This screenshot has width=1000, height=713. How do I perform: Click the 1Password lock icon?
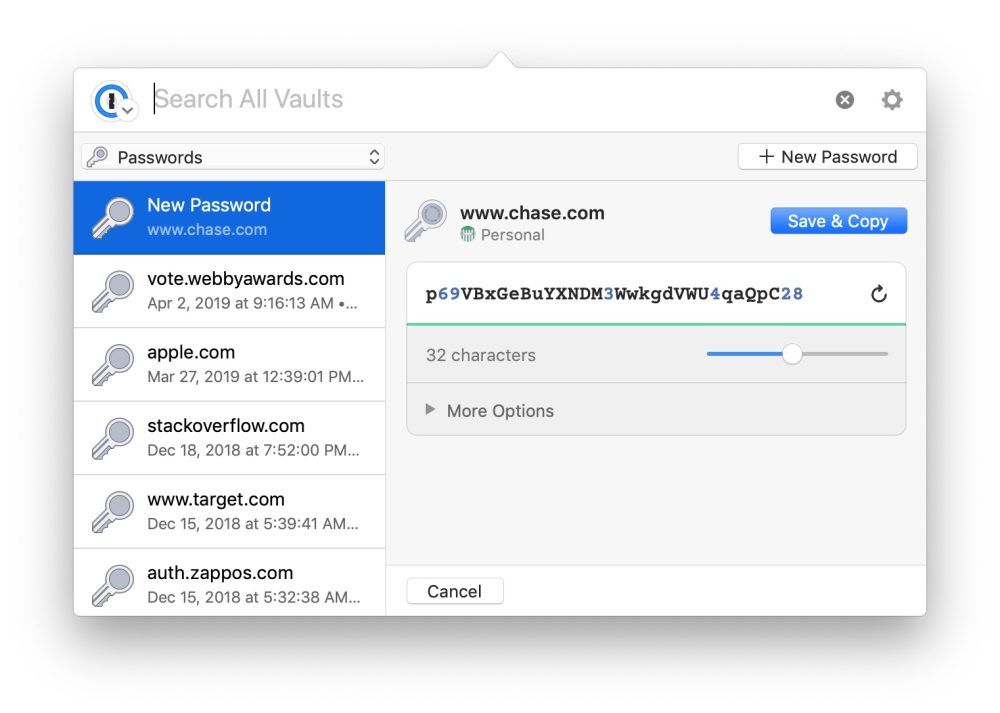click(x=113, y=97)
